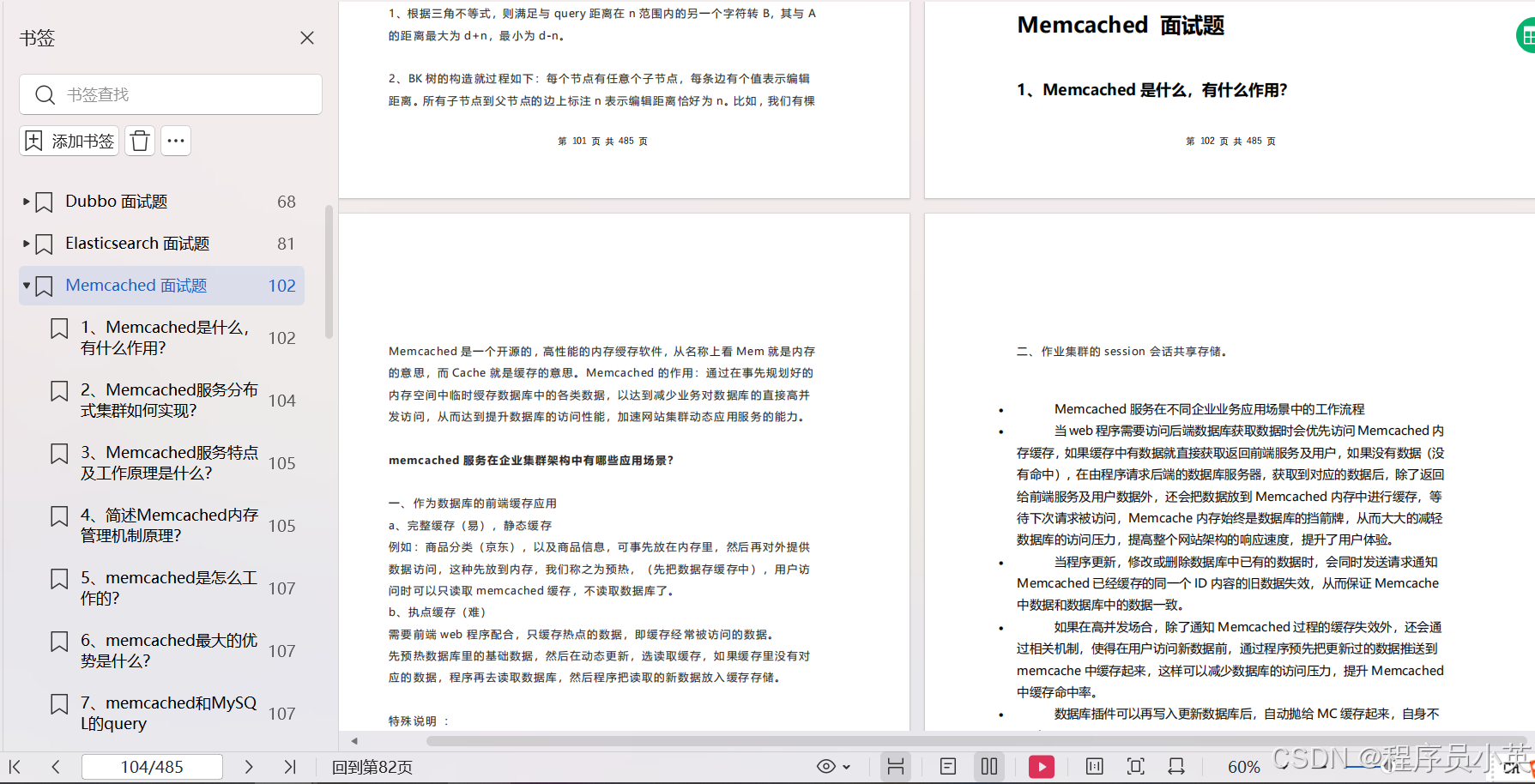Select the fit-to-width toolbar icon
Viewport: 1535px width, 784px height.
tap(1175, 766)
